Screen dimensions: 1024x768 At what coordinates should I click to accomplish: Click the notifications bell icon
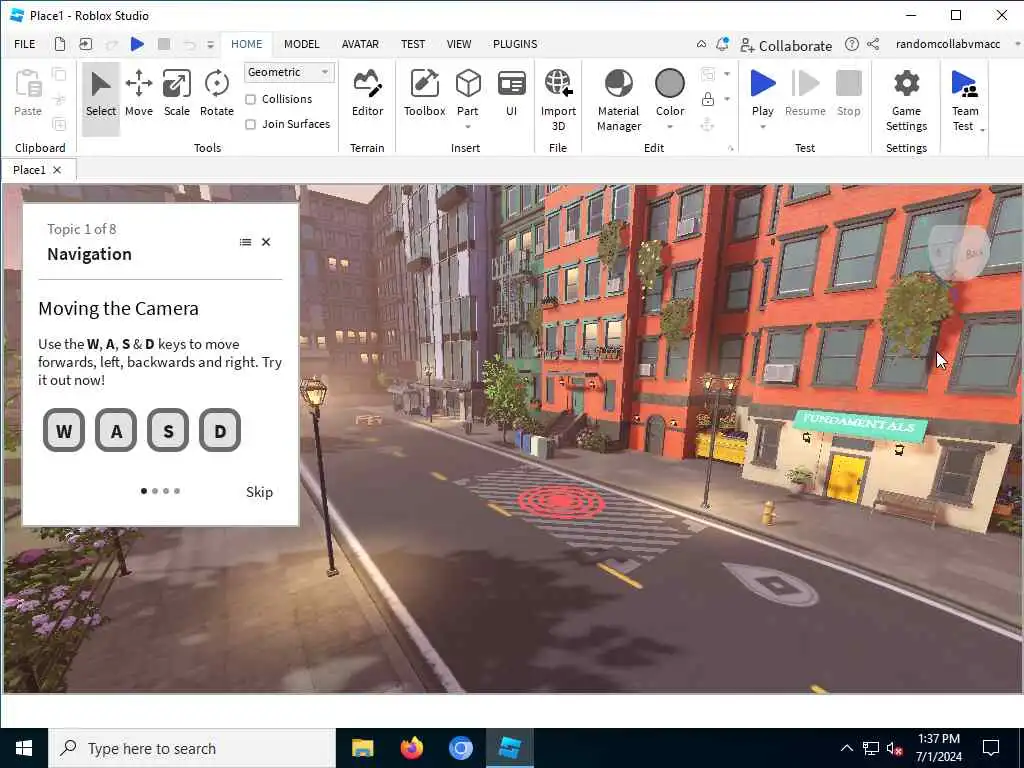722,44
